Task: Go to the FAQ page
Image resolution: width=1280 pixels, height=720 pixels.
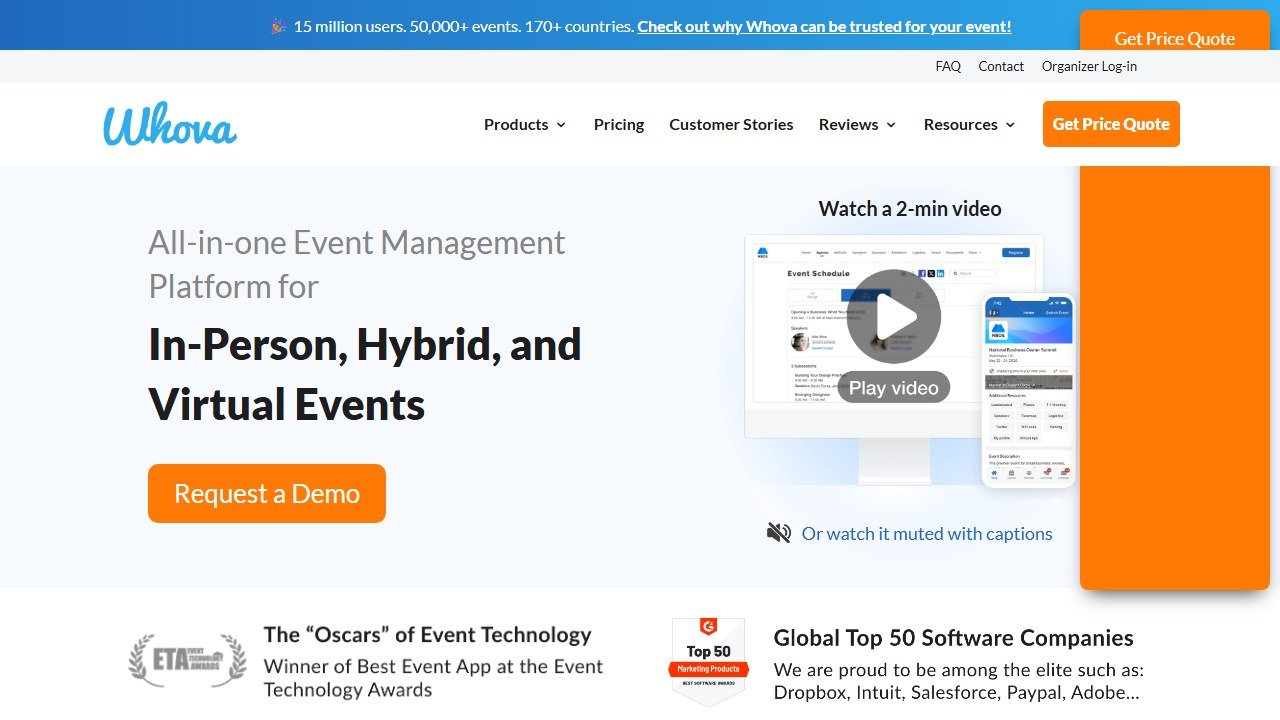Action: (x=948, y=66)
